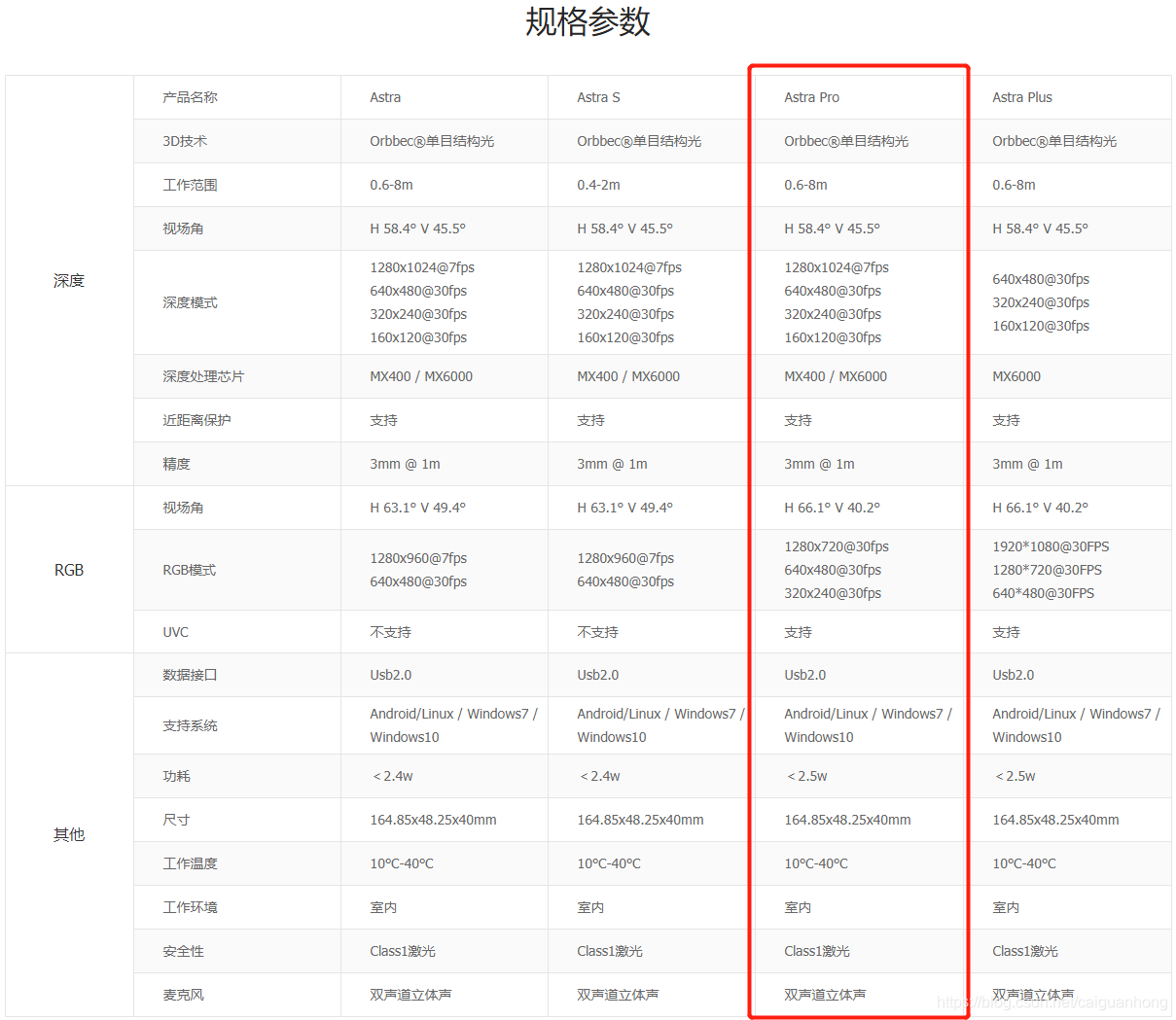Click the 1280*720@30FPS RGB mode line
Screen dimensions: 1176x1020
(1047, 570)
